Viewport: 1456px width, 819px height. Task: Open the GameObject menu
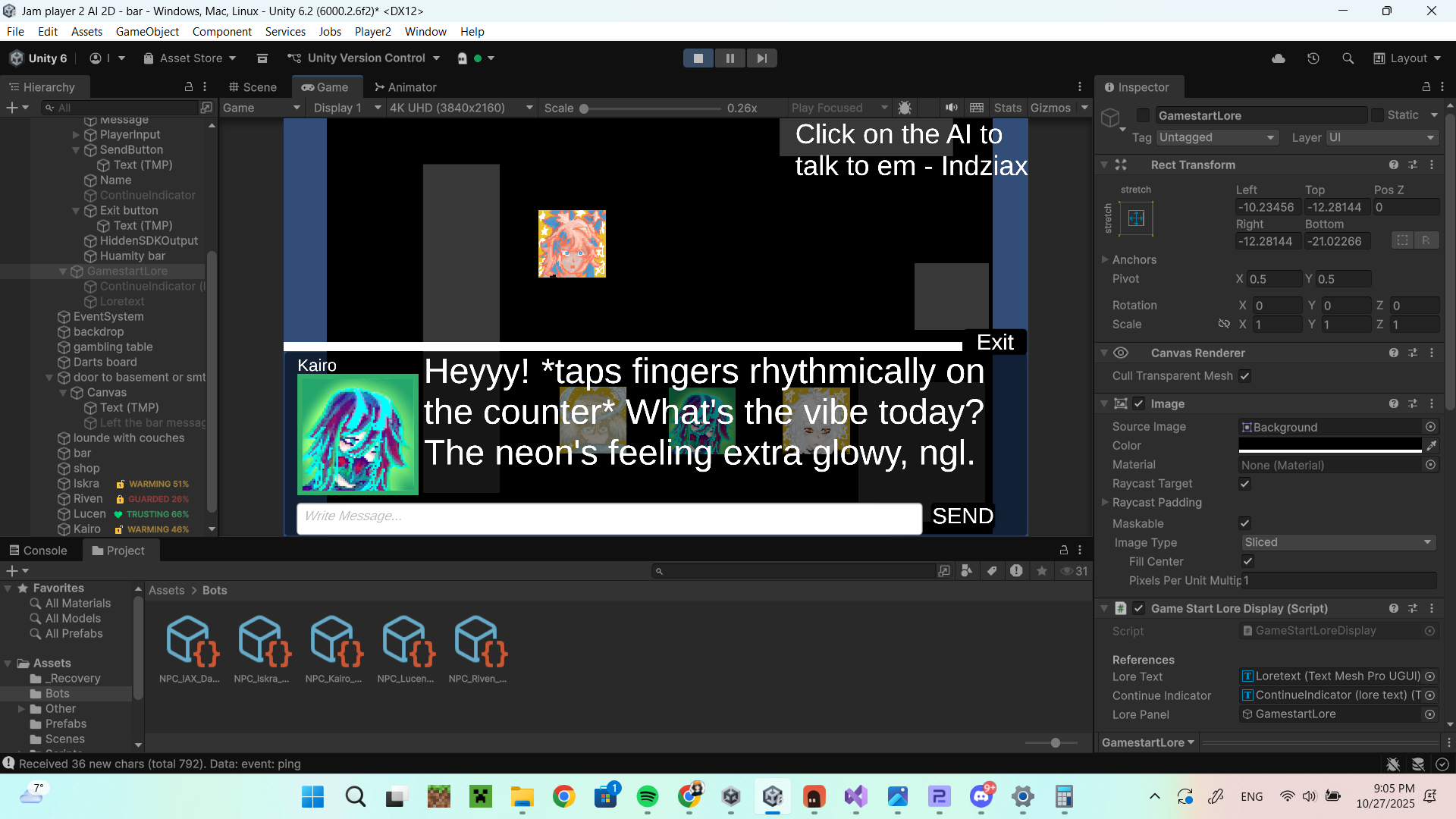pyautogui.click(x=147, y=31)
